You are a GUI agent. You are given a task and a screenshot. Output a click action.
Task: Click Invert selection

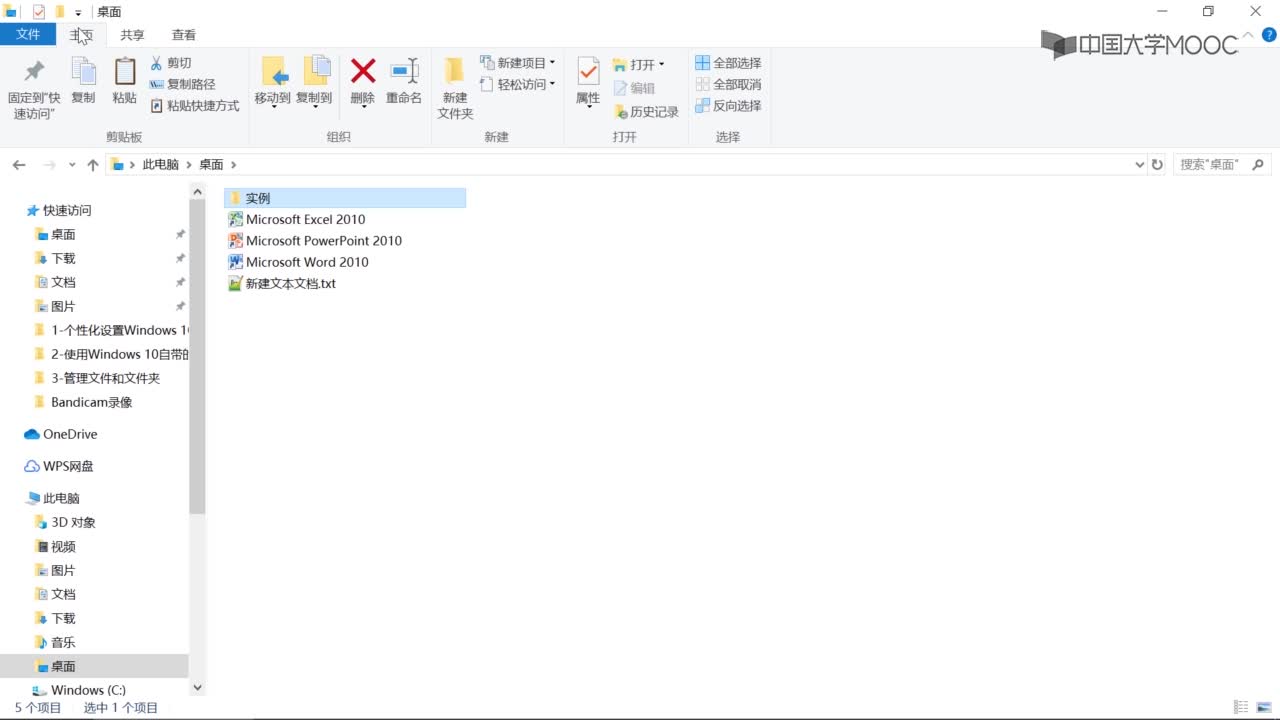coord(728,105)
